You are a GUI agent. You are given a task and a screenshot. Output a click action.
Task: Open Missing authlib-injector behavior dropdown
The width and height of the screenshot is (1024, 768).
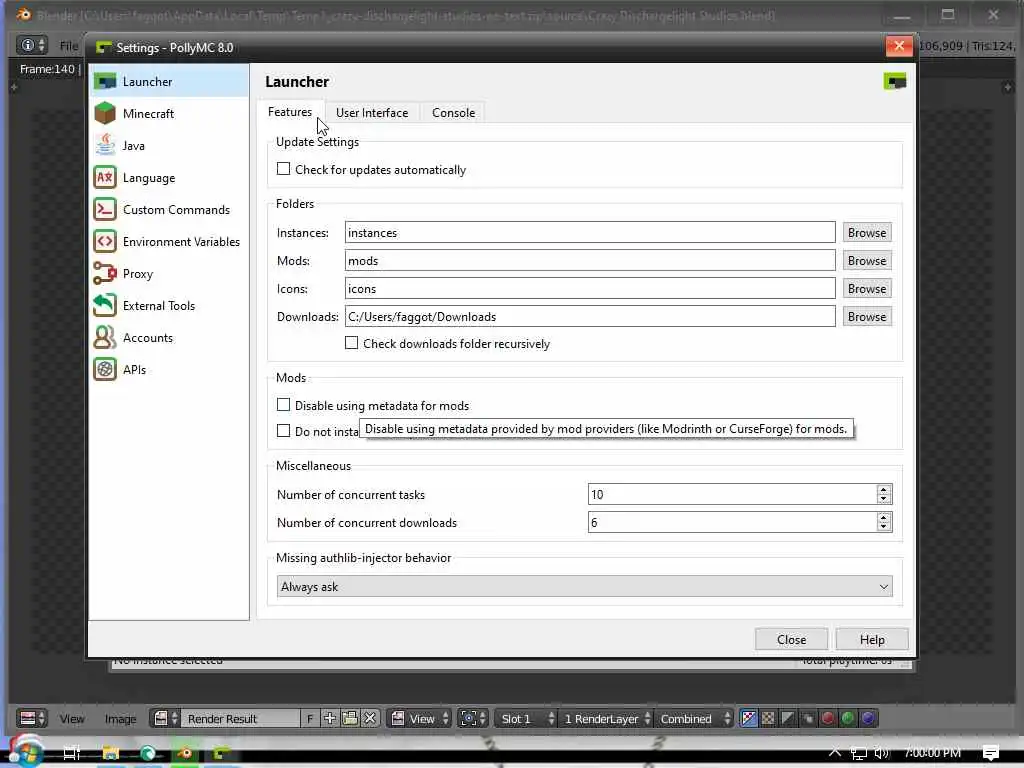click(x=584, y=586)
